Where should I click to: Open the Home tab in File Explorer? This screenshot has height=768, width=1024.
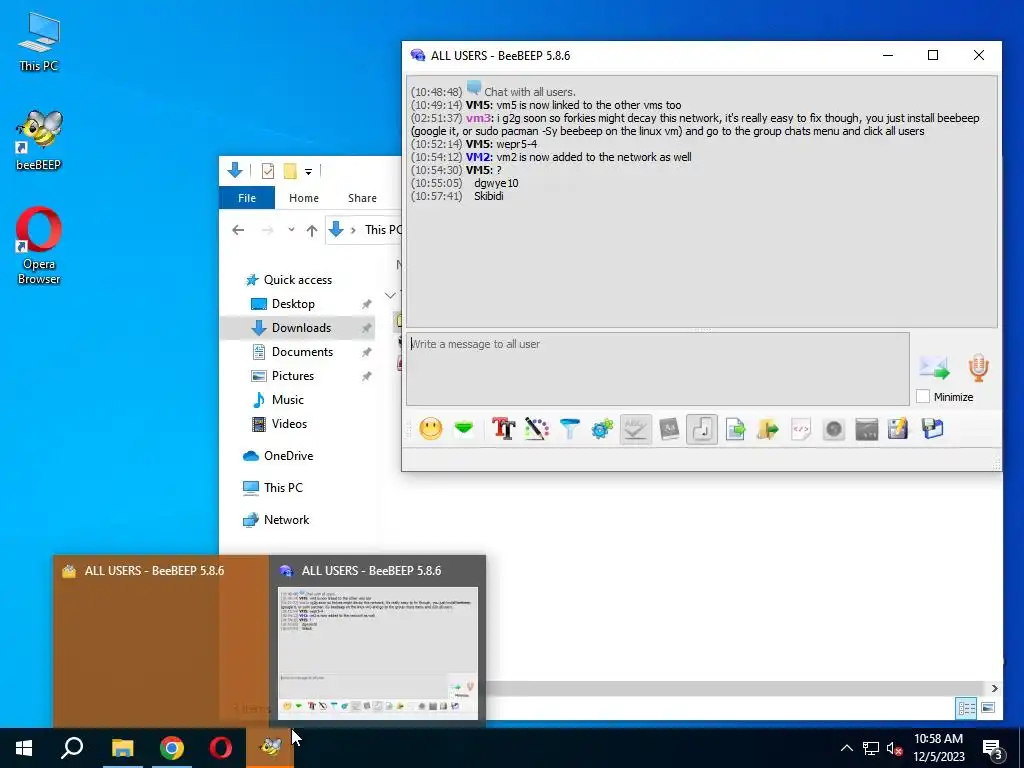point(304,198)
